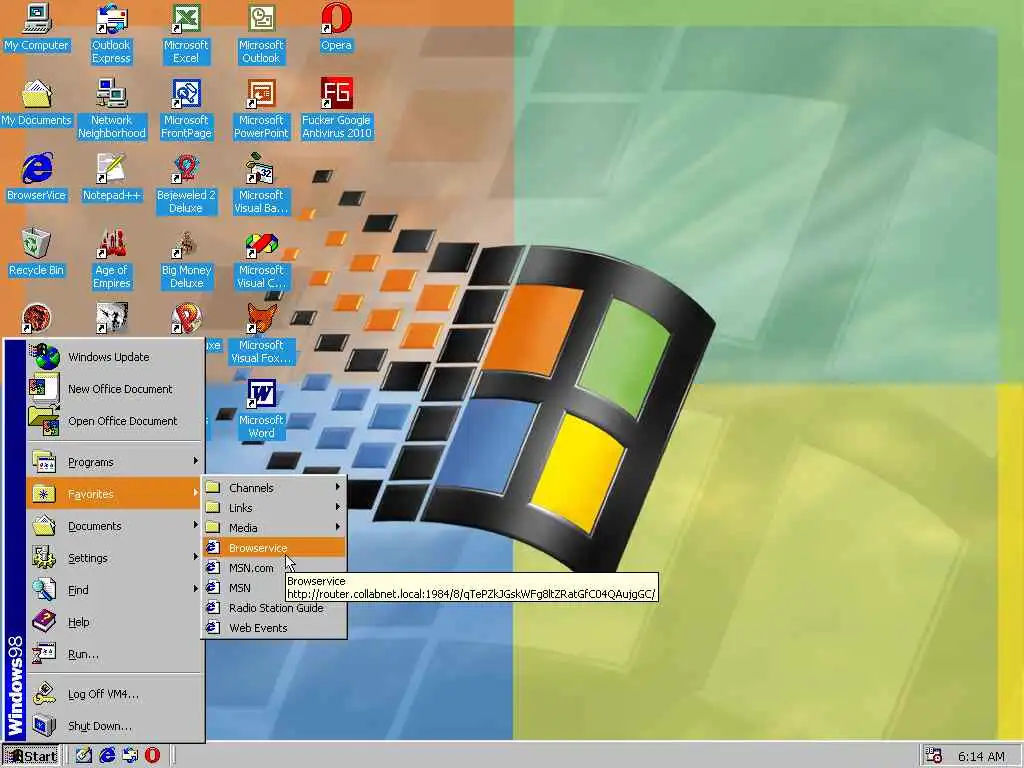Image resolution: width=1024 pixels, height=768 pixels.
Task: Click the Show Desktop quick launch icon
Action: coord(83,756)
